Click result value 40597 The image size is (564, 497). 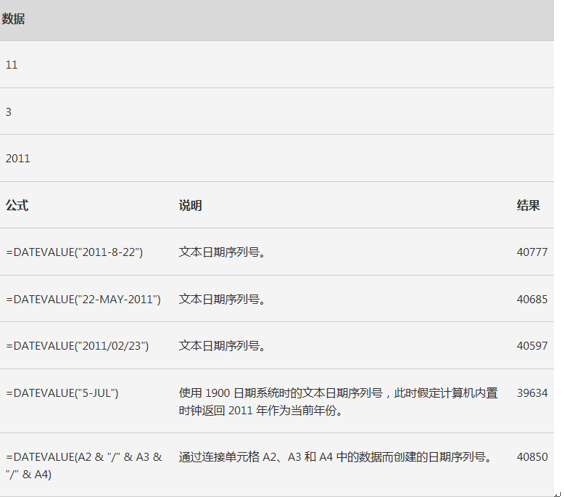pyautogui.click(x=532, y=346)
